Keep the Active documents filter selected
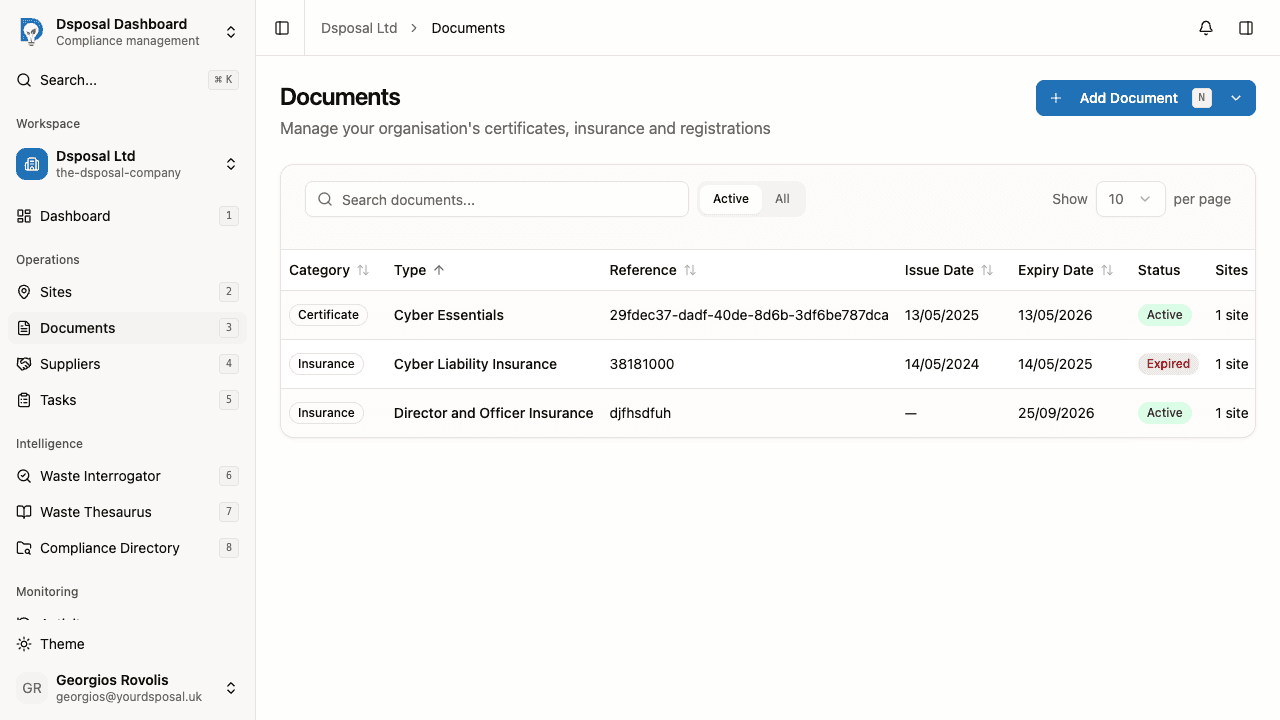1280x720 pixels. [731, 199]
